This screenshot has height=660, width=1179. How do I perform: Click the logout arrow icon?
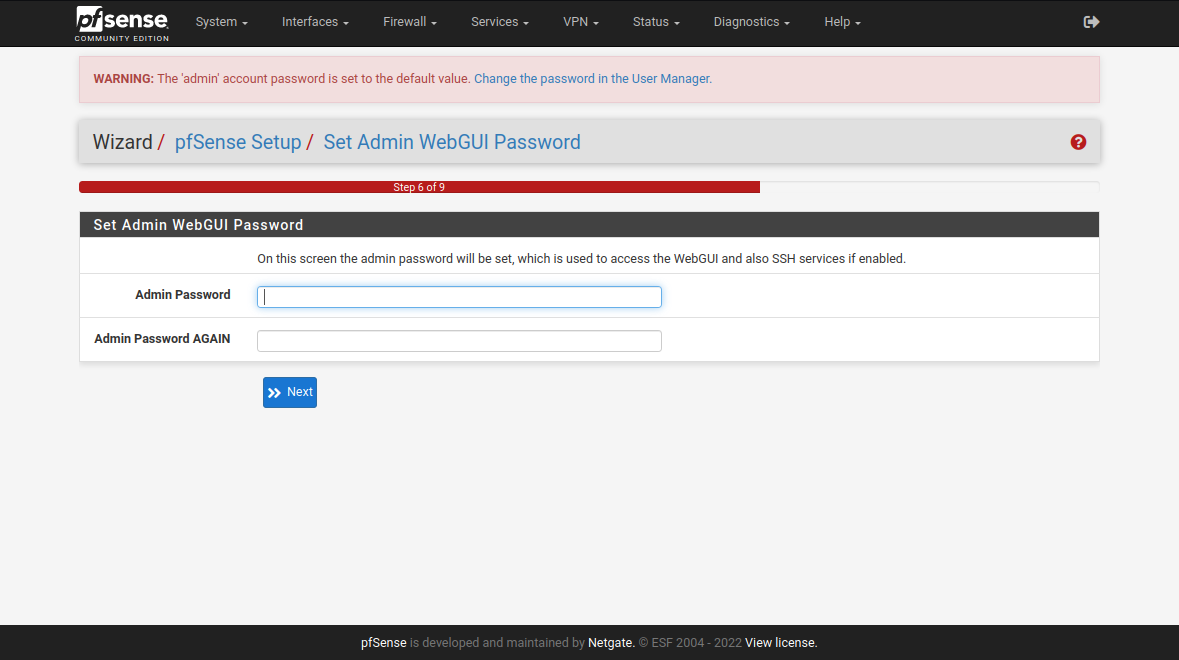[x=1091, y=22]
